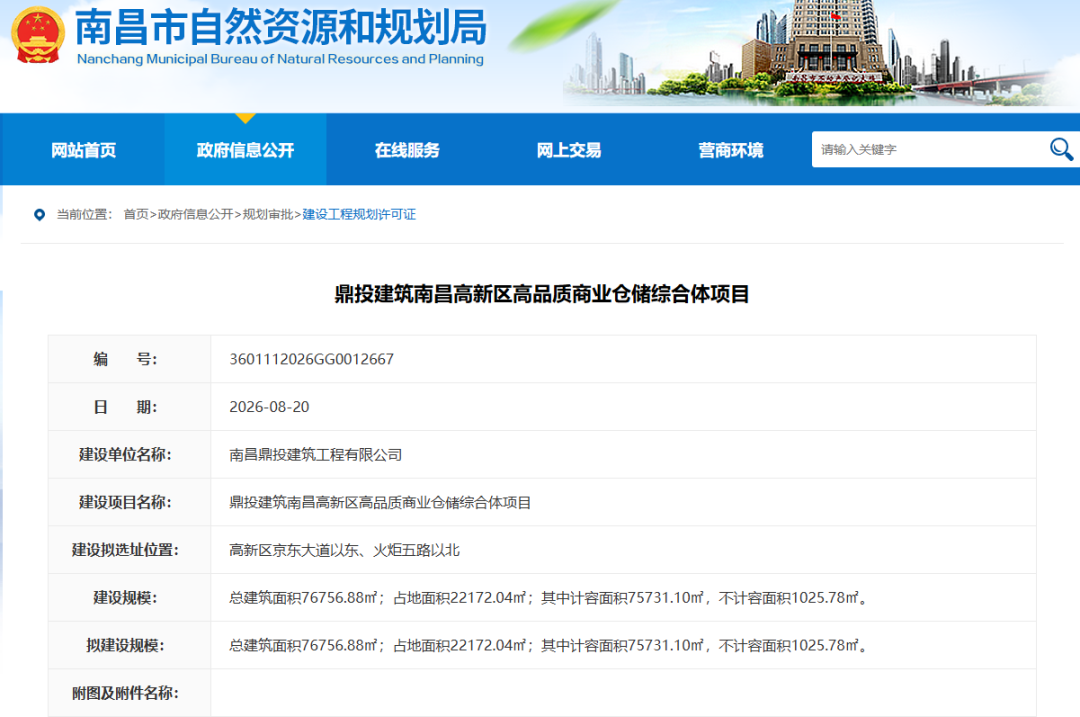The image size is (1080, 717).
Task: Open 网上交易 navigation tab
Action: click(569, 150)
